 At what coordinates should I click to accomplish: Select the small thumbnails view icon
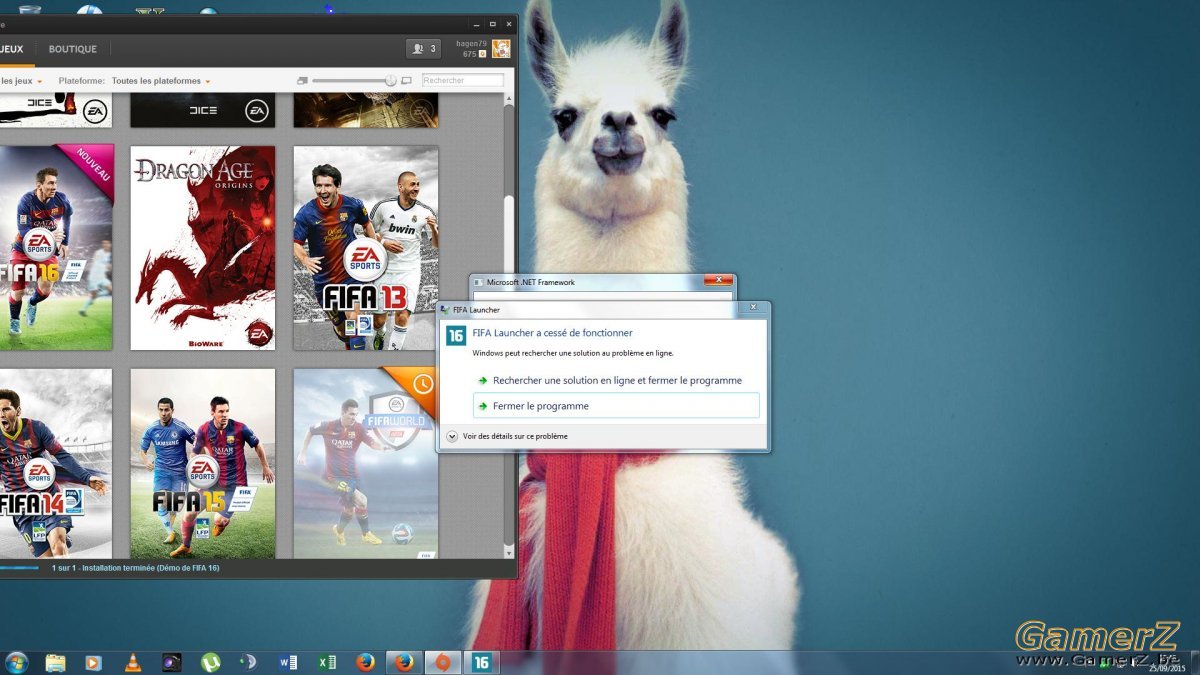(303, 80)
